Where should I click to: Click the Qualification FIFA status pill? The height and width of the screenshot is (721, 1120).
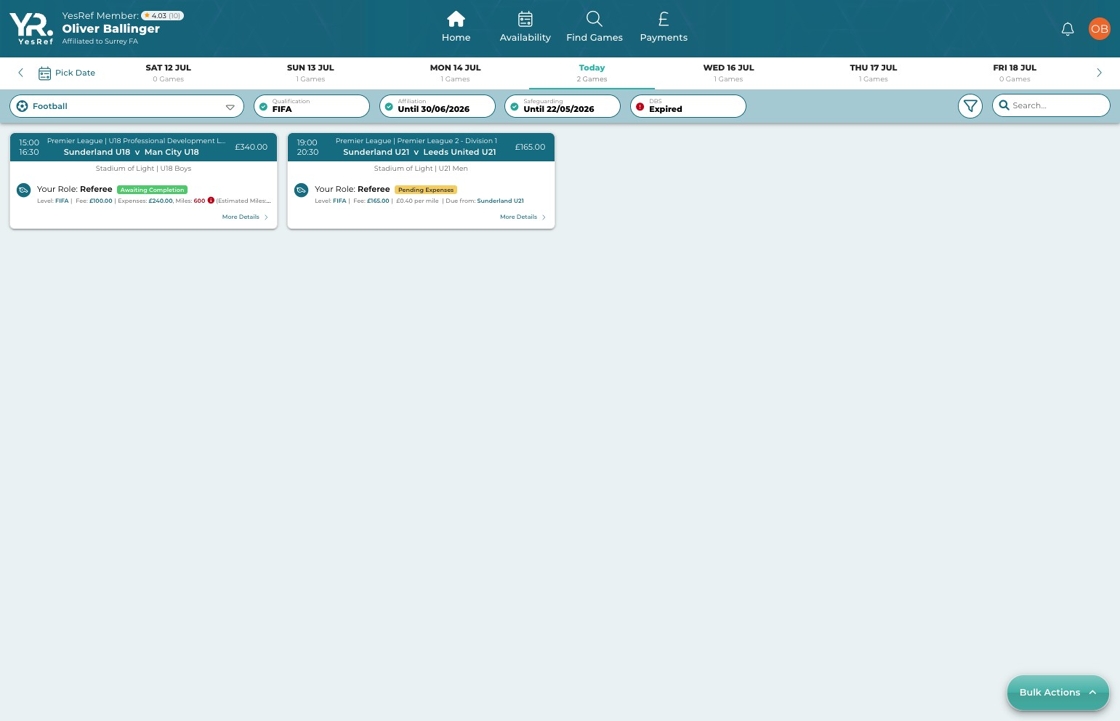click(x=311, y=106)
